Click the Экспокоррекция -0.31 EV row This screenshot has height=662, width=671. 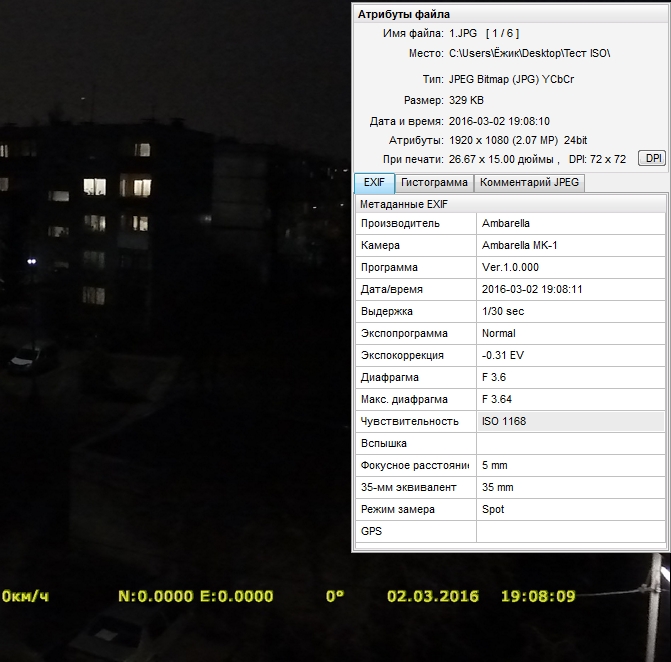point(511,356)
